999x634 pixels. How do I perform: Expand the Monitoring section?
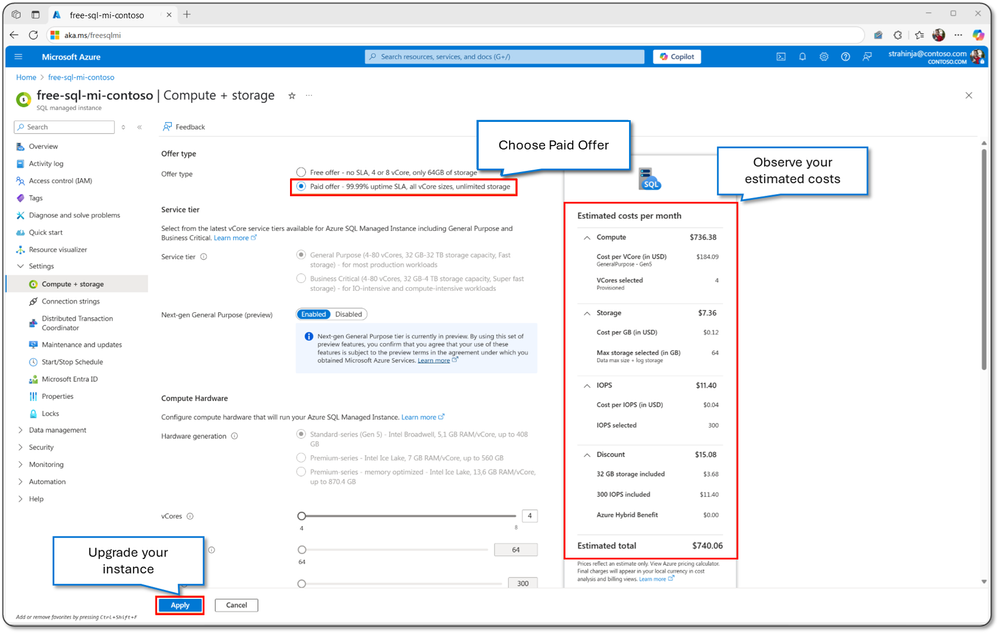[x=20, y=465]
